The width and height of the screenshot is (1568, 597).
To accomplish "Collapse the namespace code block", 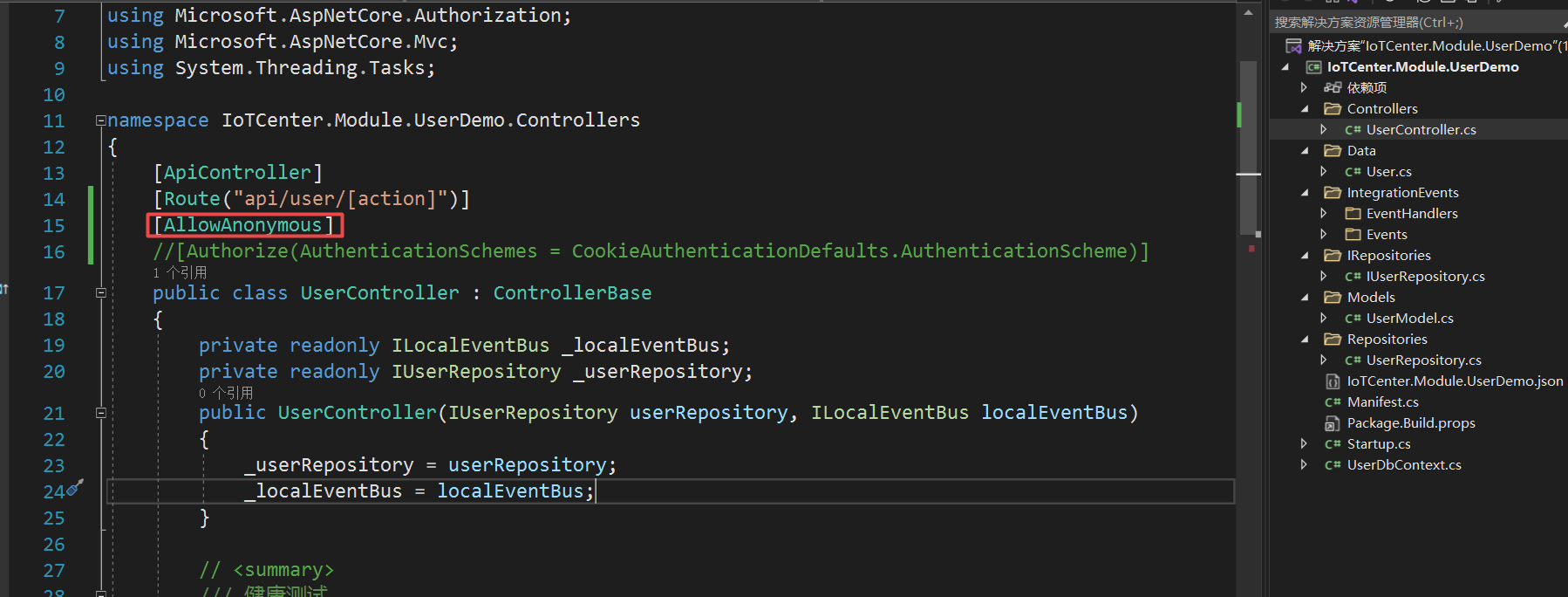I will pos(100,120).
